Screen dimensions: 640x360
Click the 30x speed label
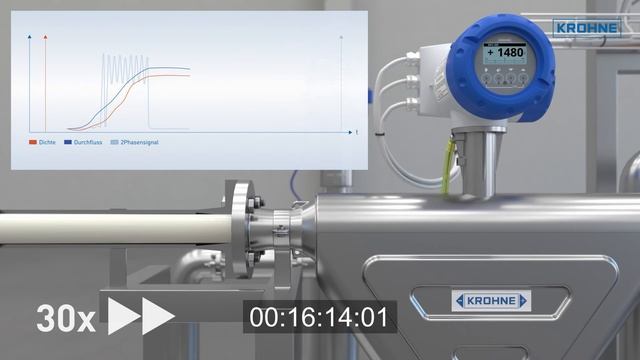(66, 318)
